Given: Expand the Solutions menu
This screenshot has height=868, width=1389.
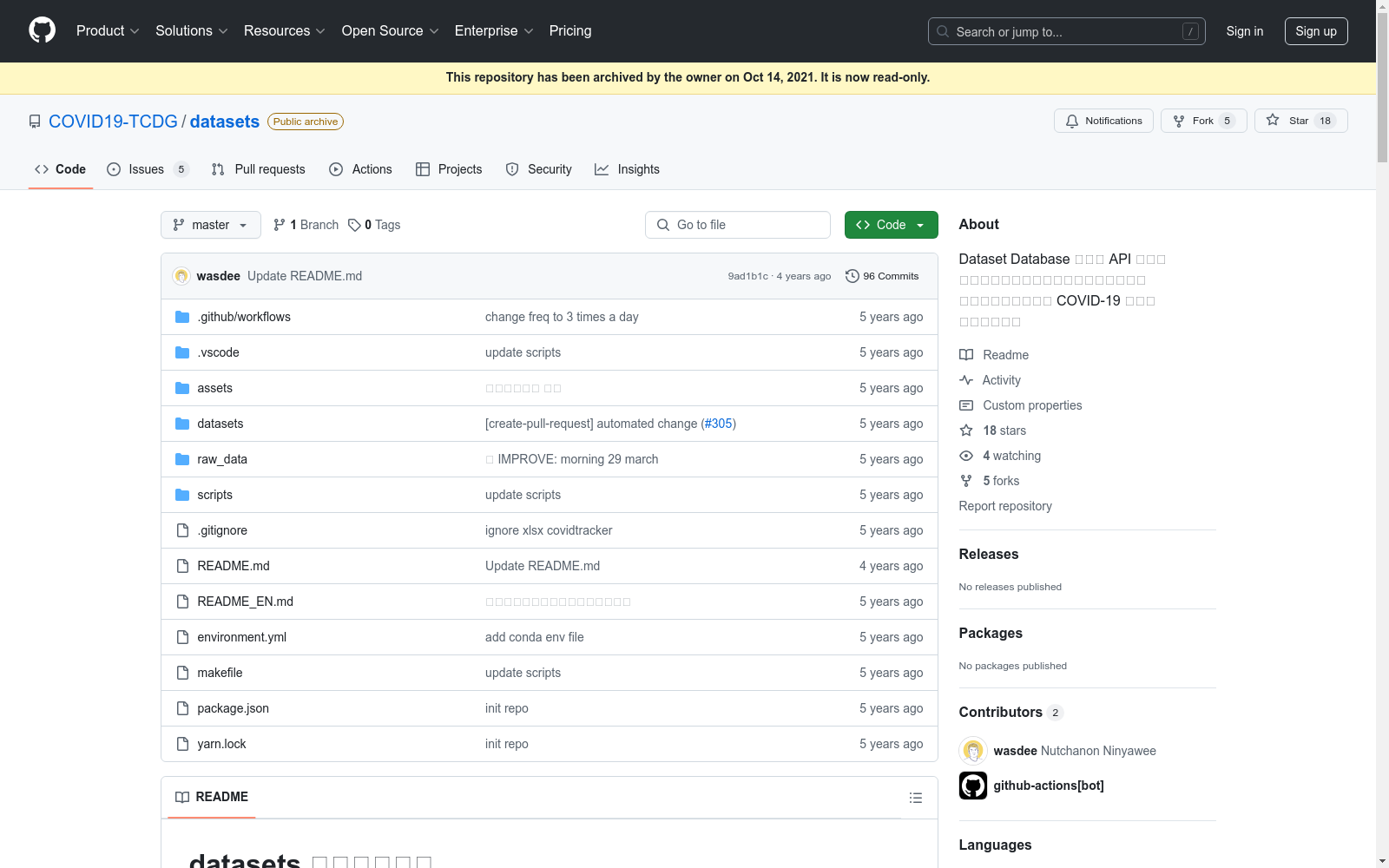Looking at the screenshot, I should pos(192,31).
